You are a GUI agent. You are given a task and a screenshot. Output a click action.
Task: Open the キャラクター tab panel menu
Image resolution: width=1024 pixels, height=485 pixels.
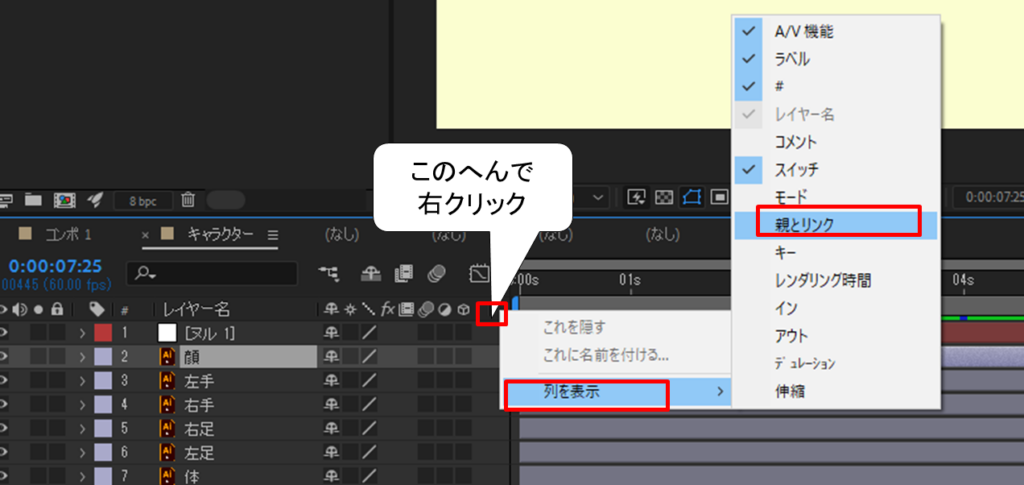point(272,235)
